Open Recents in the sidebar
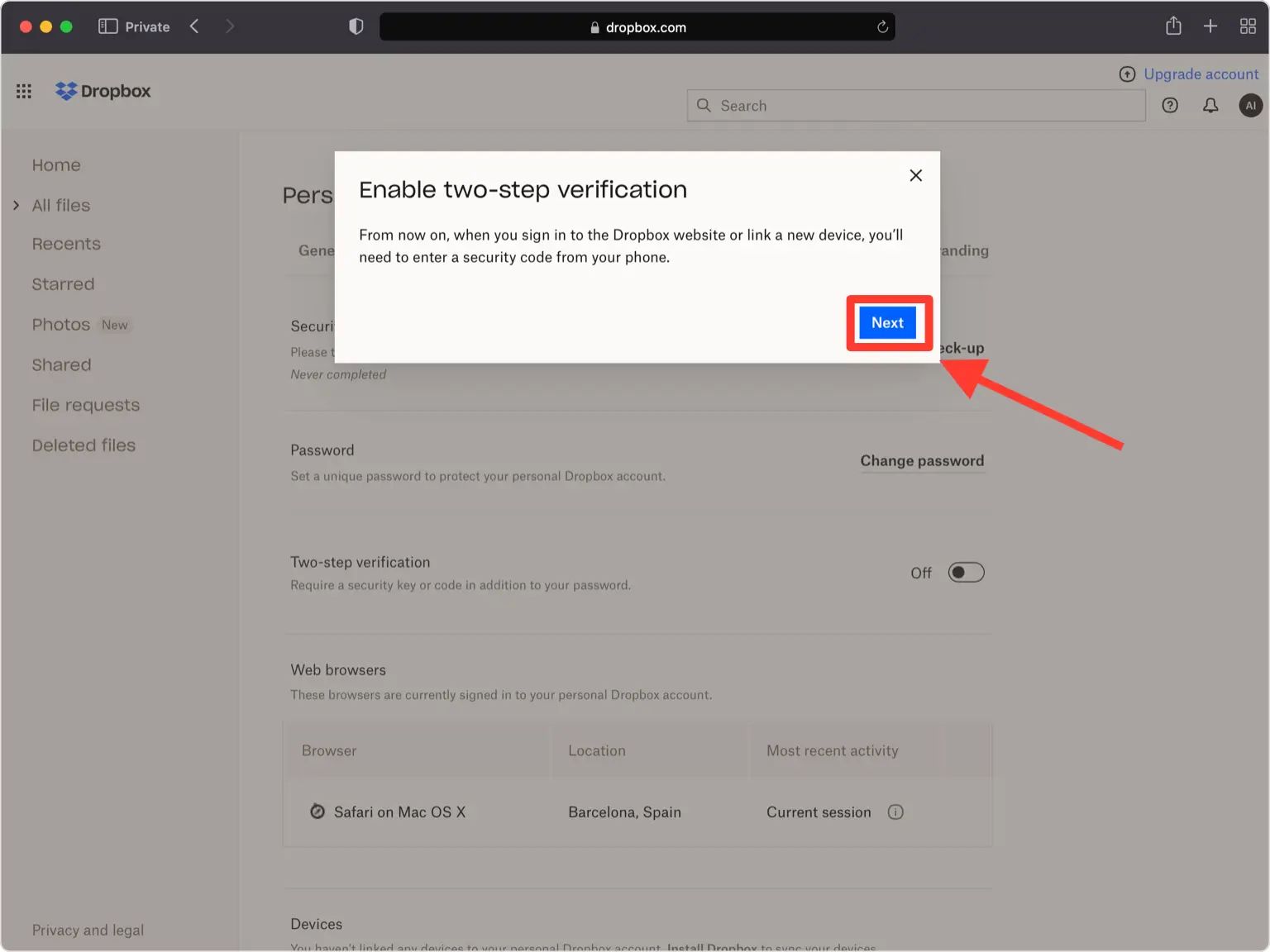 coord(66,244)
